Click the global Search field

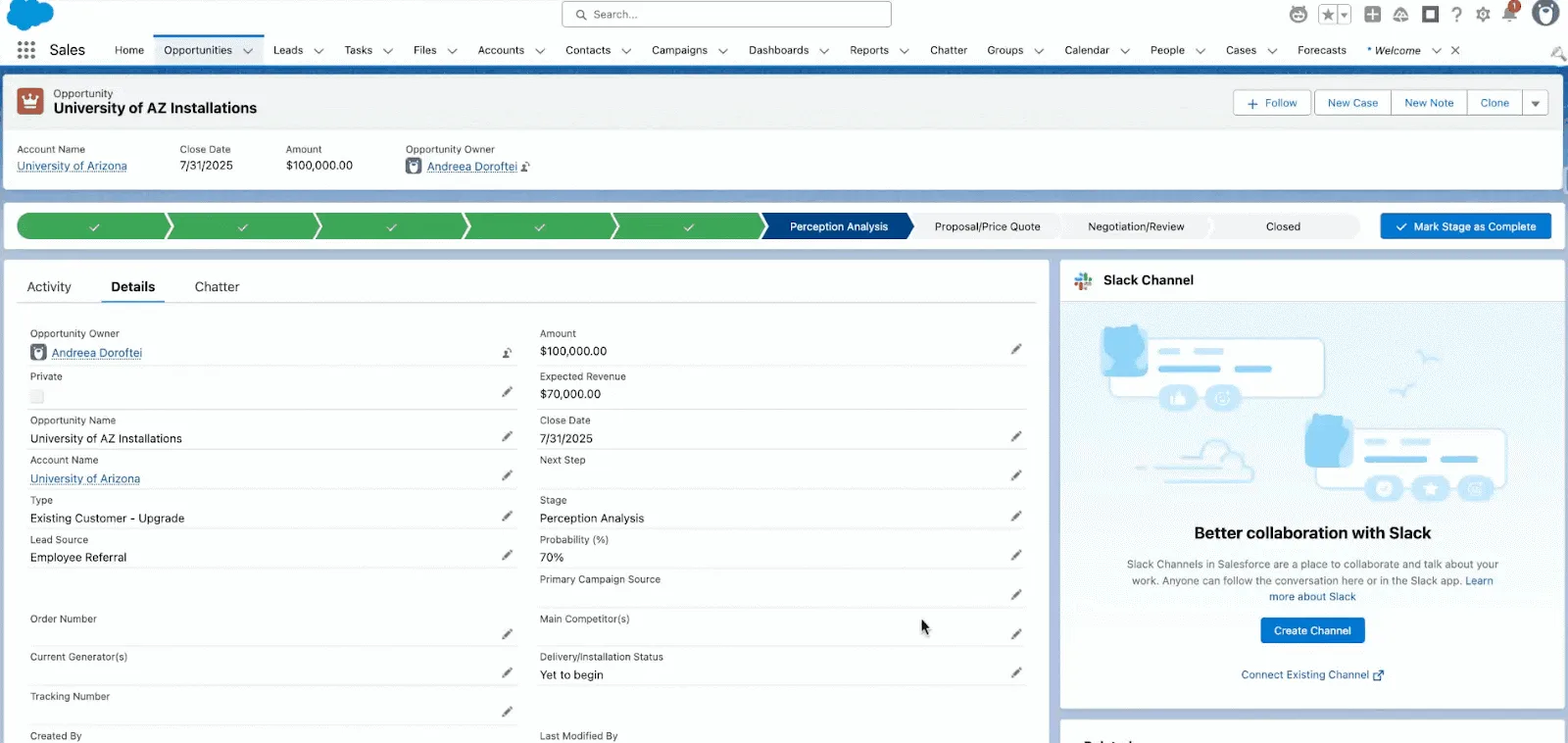click(x=726, y=15)
